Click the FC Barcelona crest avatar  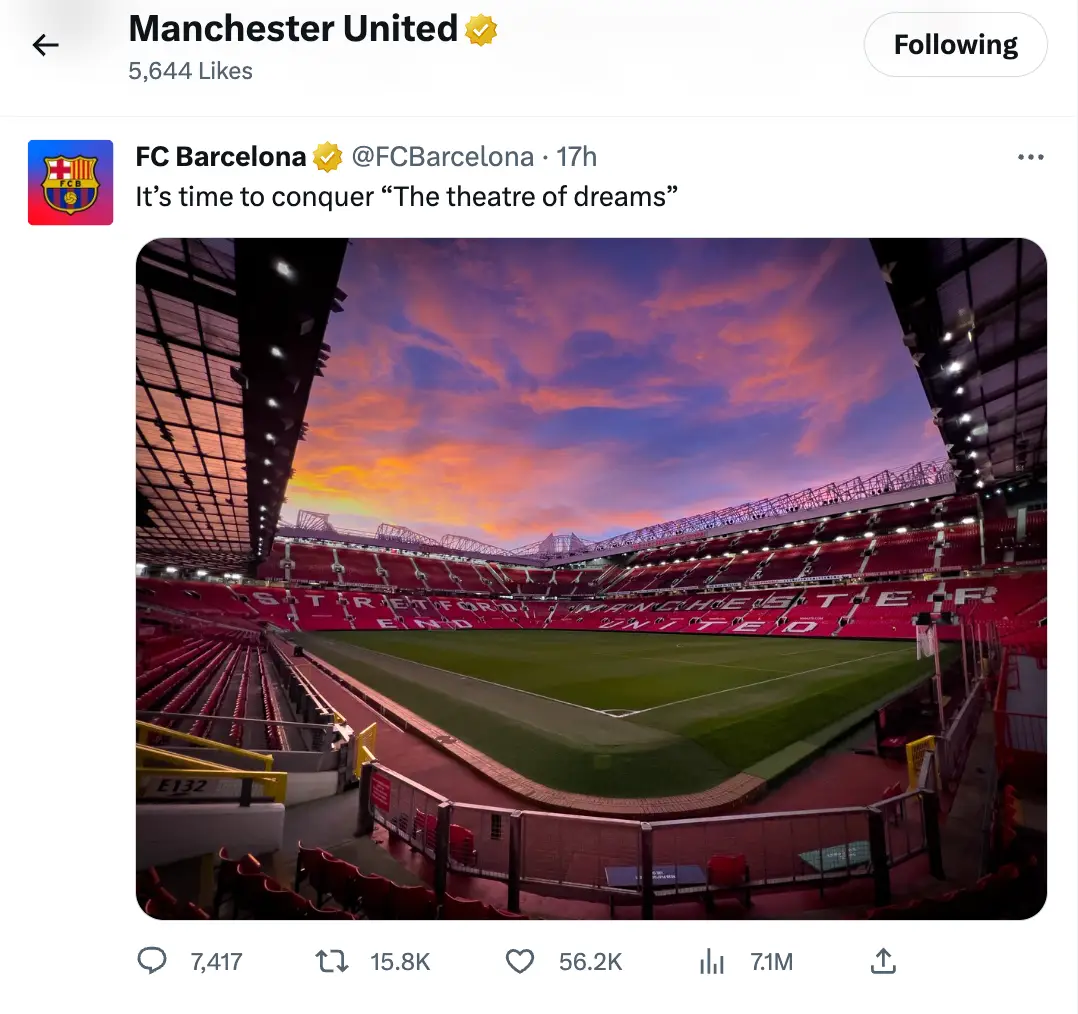tap(70, 181)
